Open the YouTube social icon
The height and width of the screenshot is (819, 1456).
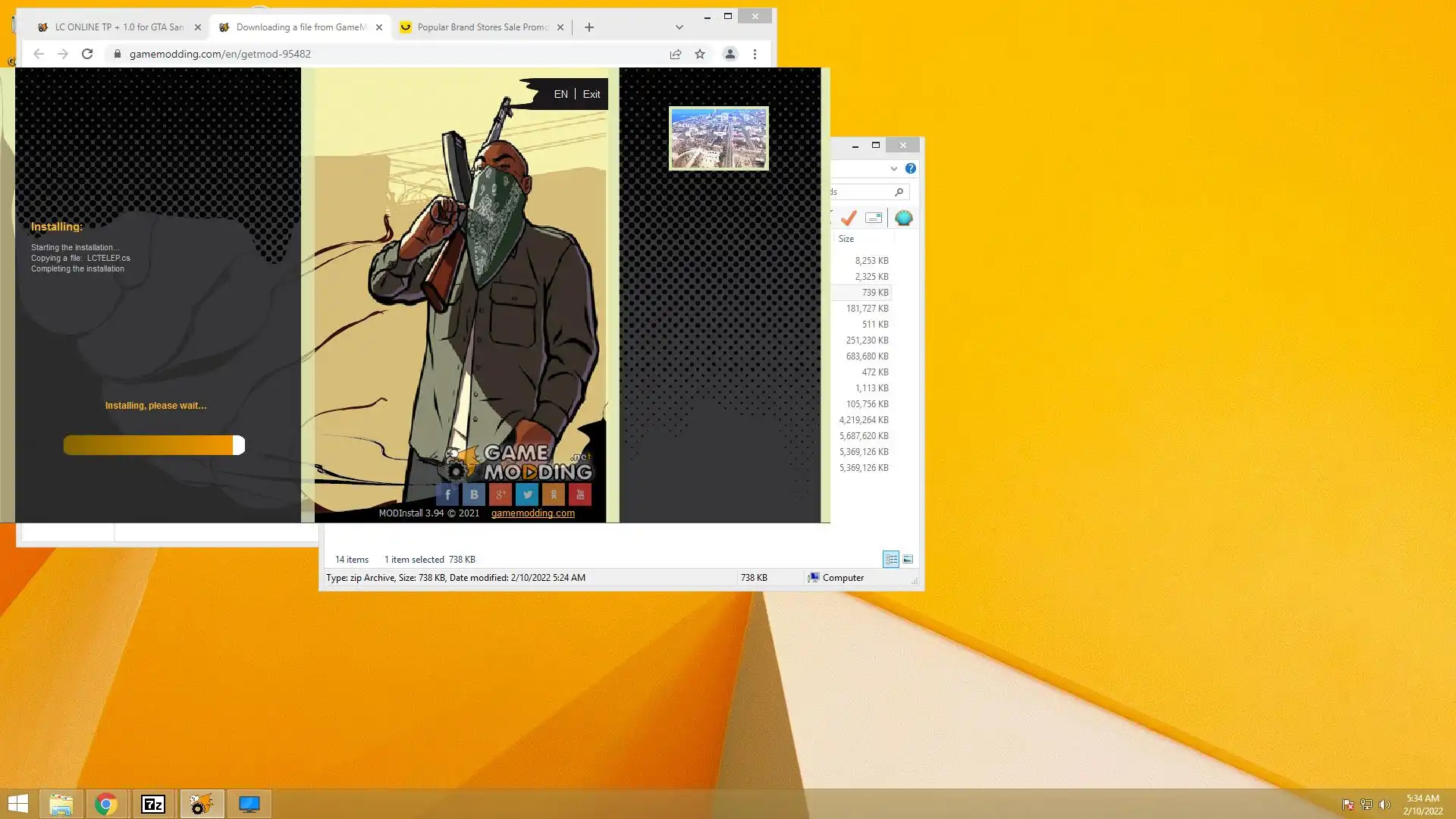pos(580,495)
